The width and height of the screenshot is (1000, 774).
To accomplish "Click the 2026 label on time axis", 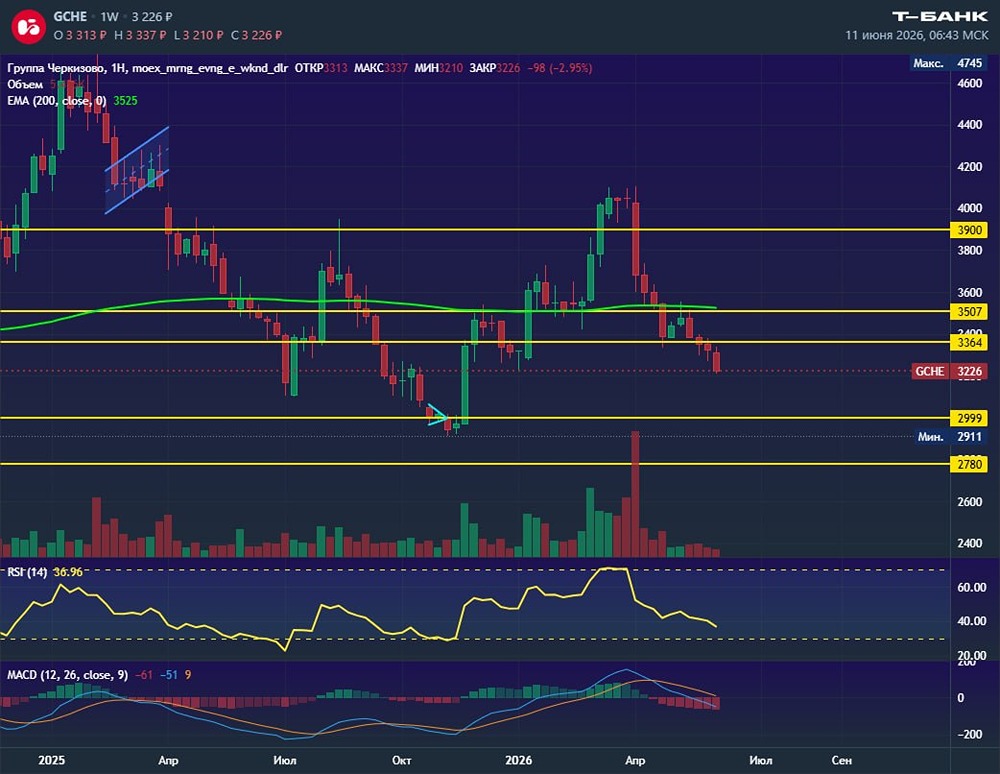I will pyautogui.click(x=518, y=760).
